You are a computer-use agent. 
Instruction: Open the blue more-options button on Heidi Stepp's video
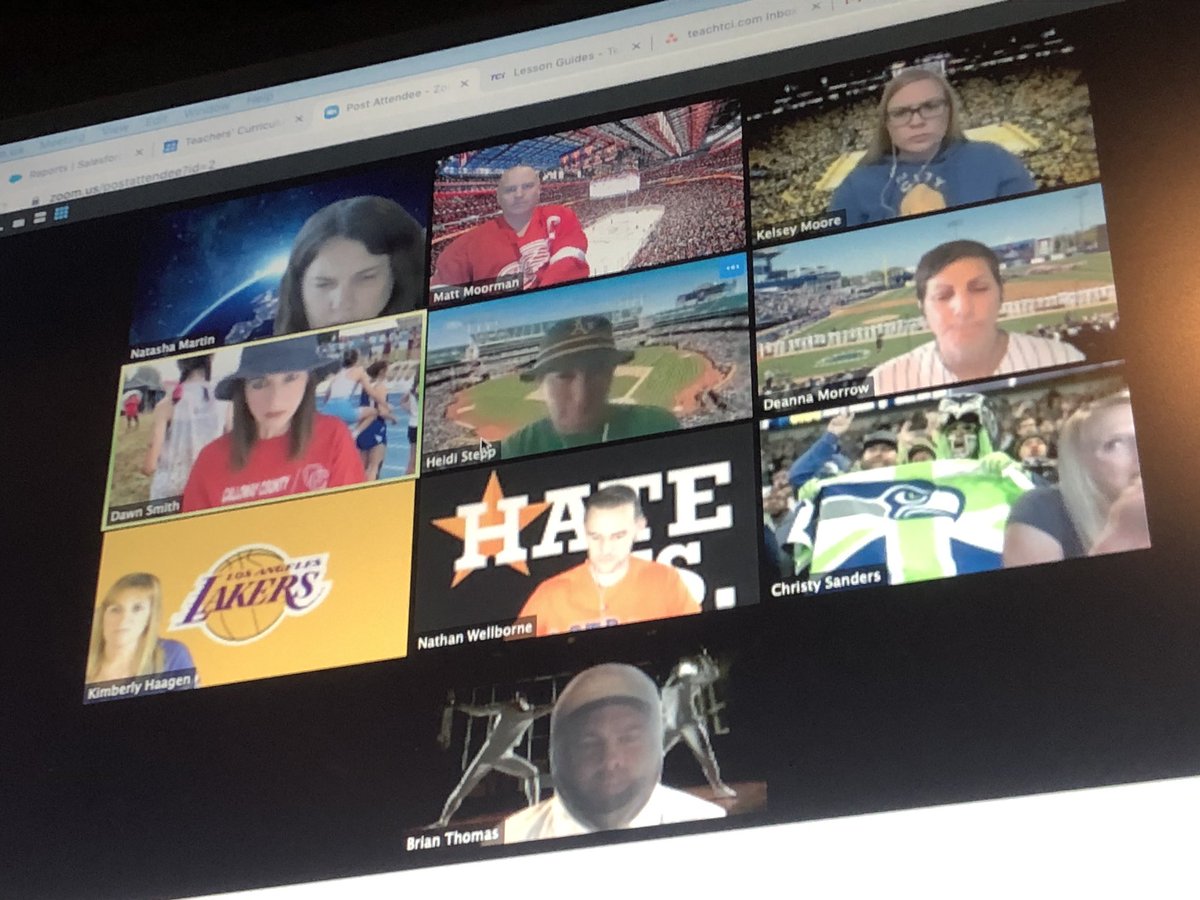coord(733,266)
